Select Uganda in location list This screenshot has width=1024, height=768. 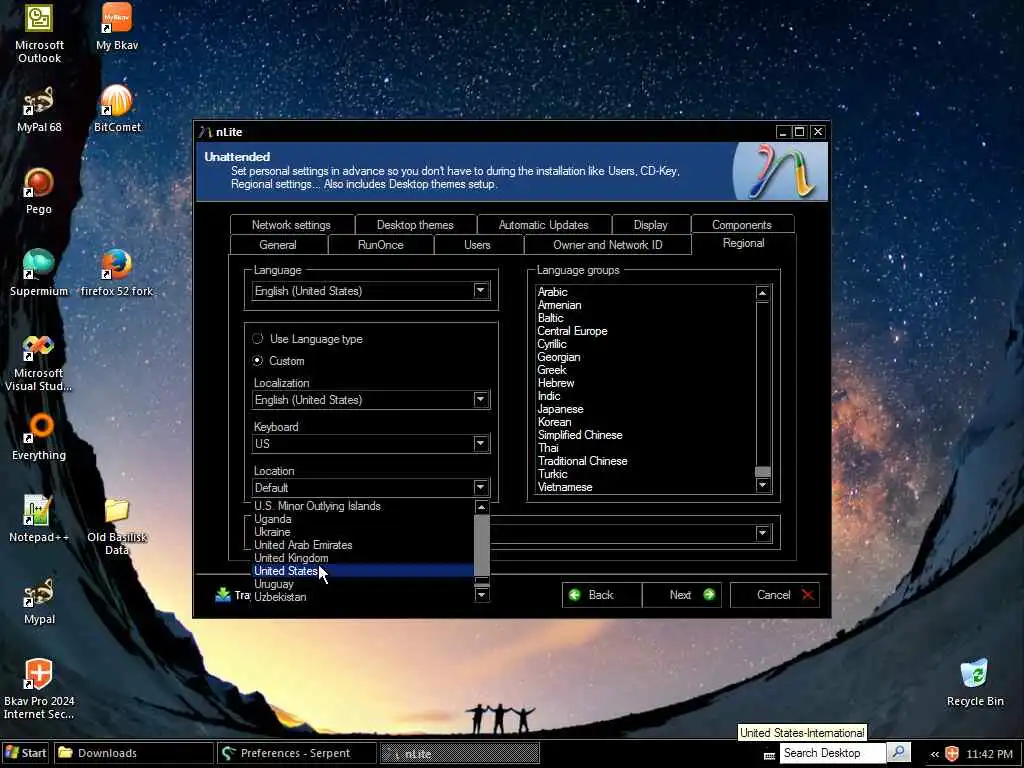coord(362,519)
